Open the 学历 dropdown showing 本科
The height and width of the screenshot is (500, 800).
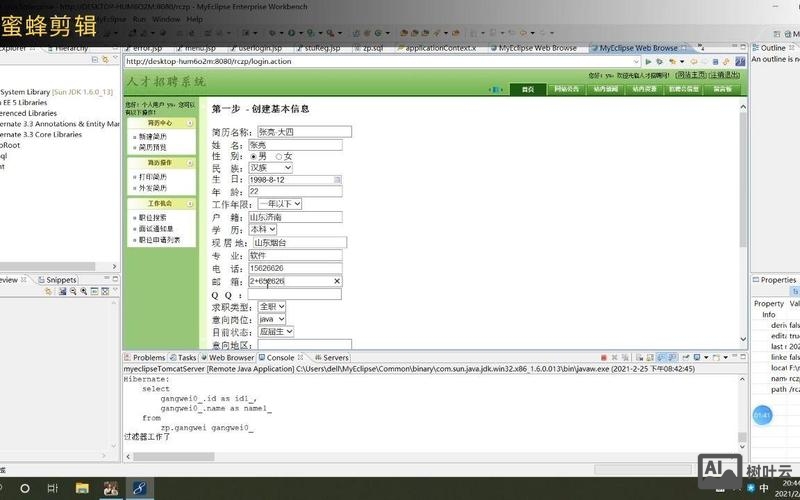(263, 230)
